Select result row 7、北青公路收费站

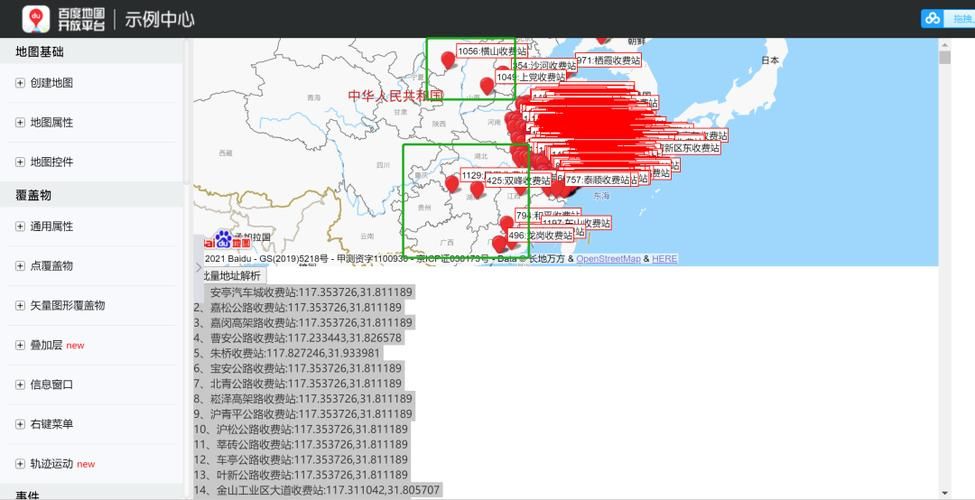(298, 384)
